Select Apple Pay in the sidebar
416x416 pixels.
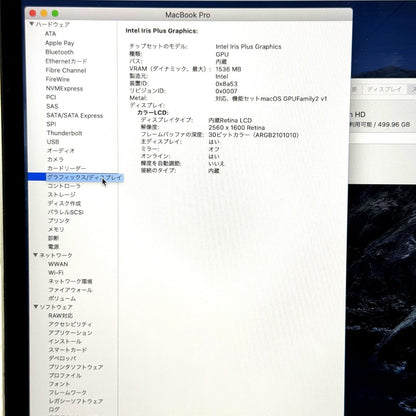[60, 43]
